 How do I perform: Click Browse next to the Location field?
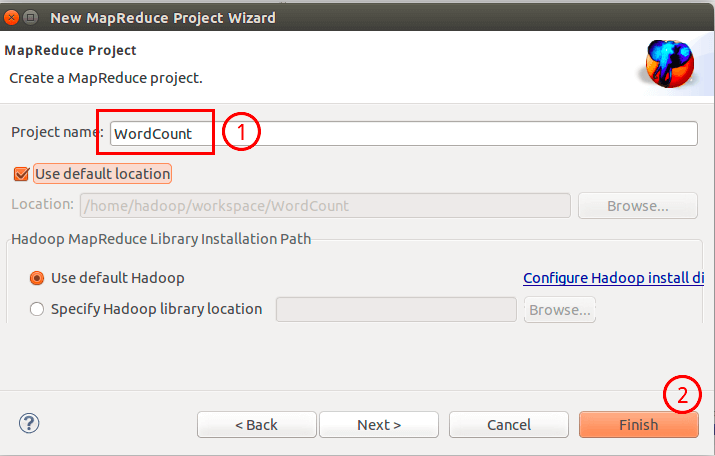(637, 206)
